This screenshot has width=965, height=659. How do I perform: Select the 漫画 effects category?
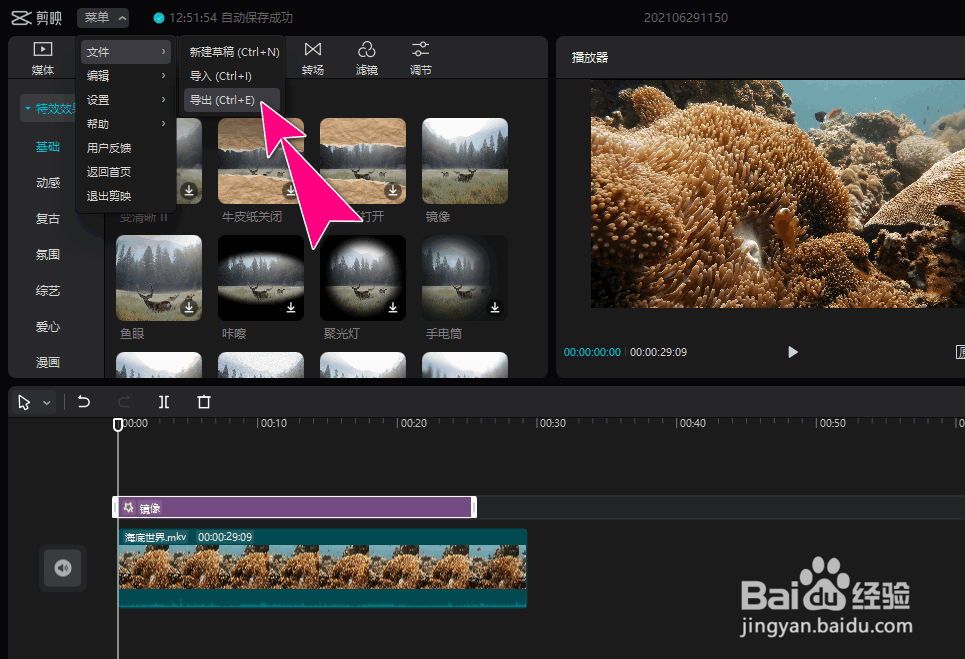[x=47, y=362]
